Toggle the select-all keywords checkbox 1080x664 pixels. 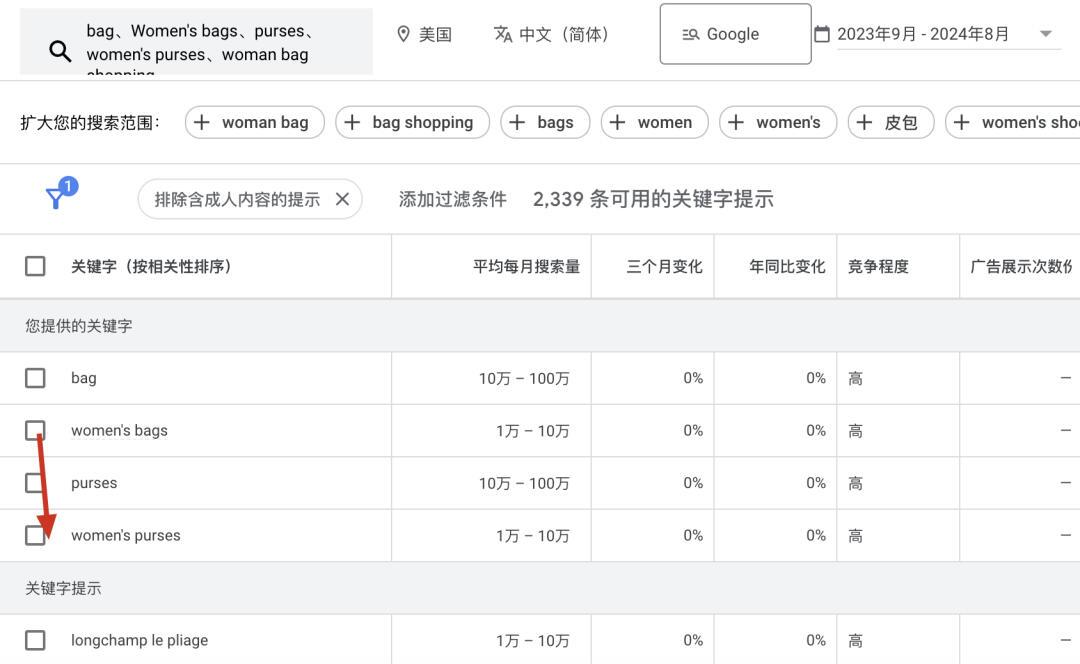point(35,266)
